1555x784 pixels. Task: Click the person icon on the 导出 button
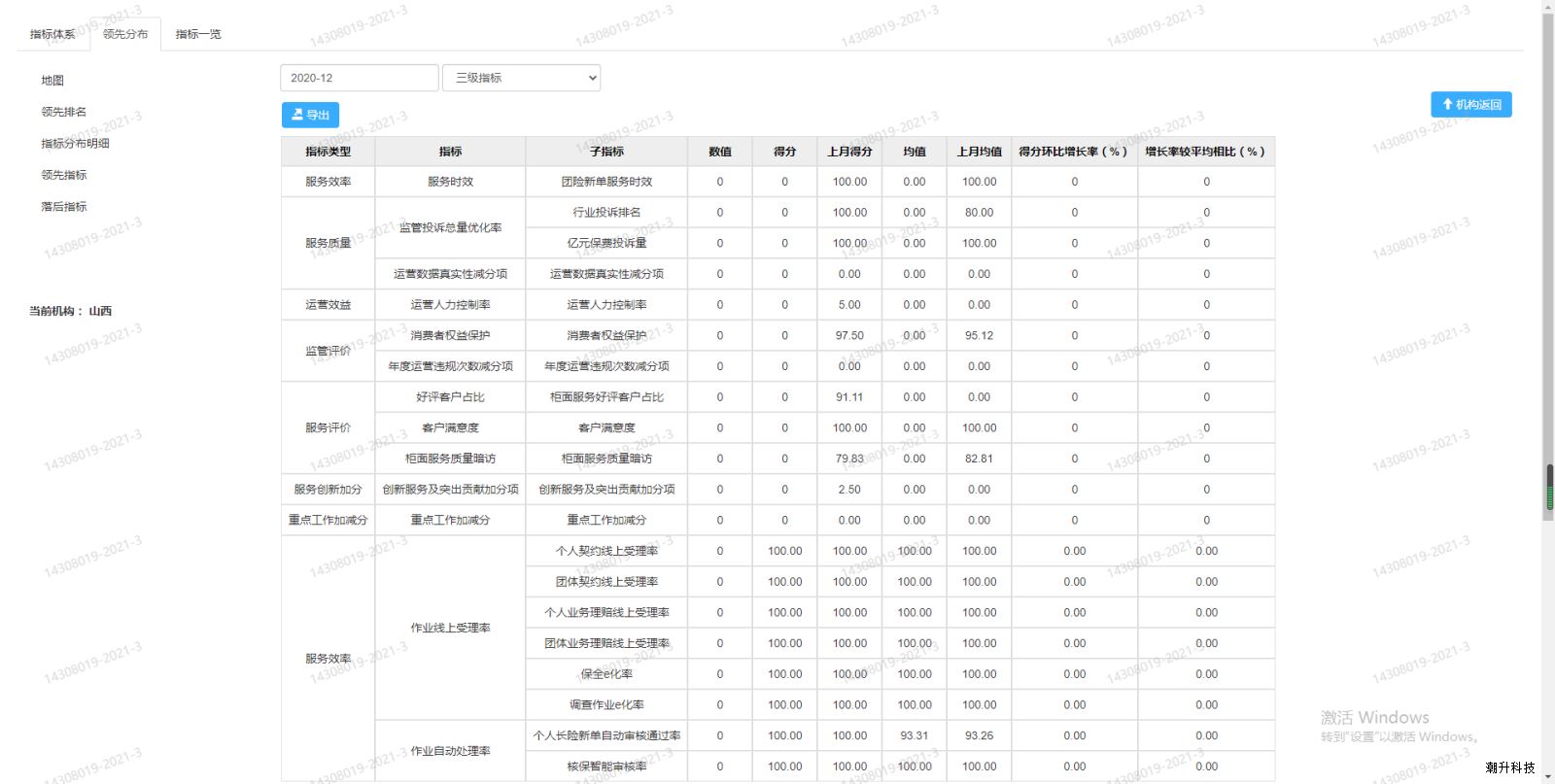(x=297, y=115)
